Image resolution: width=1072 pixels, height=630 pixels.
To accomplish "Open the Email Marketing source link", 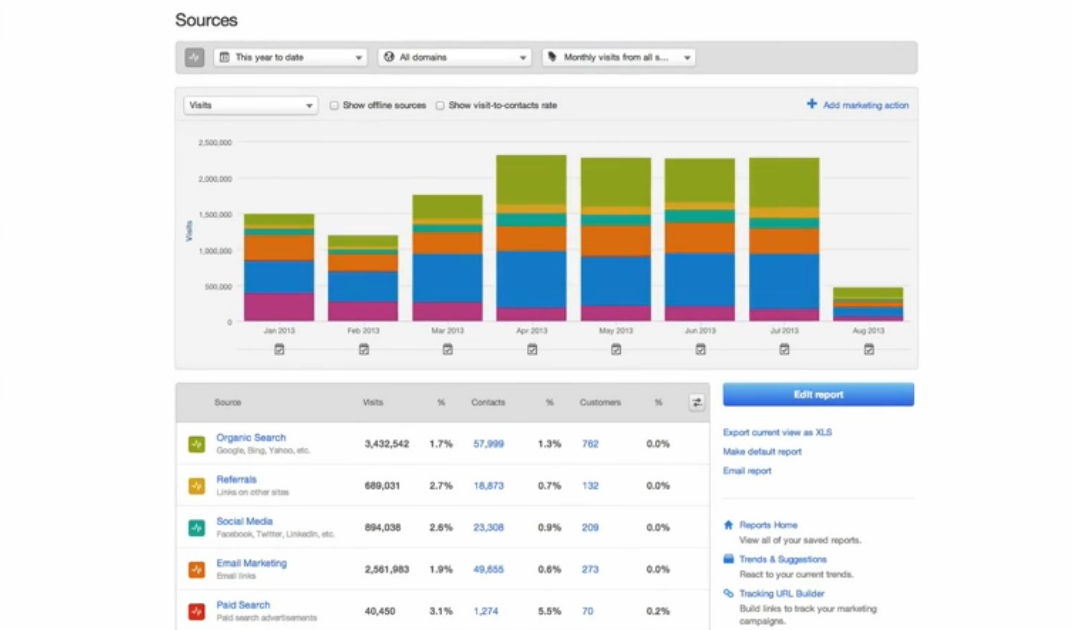I will [x=252, y=563].
